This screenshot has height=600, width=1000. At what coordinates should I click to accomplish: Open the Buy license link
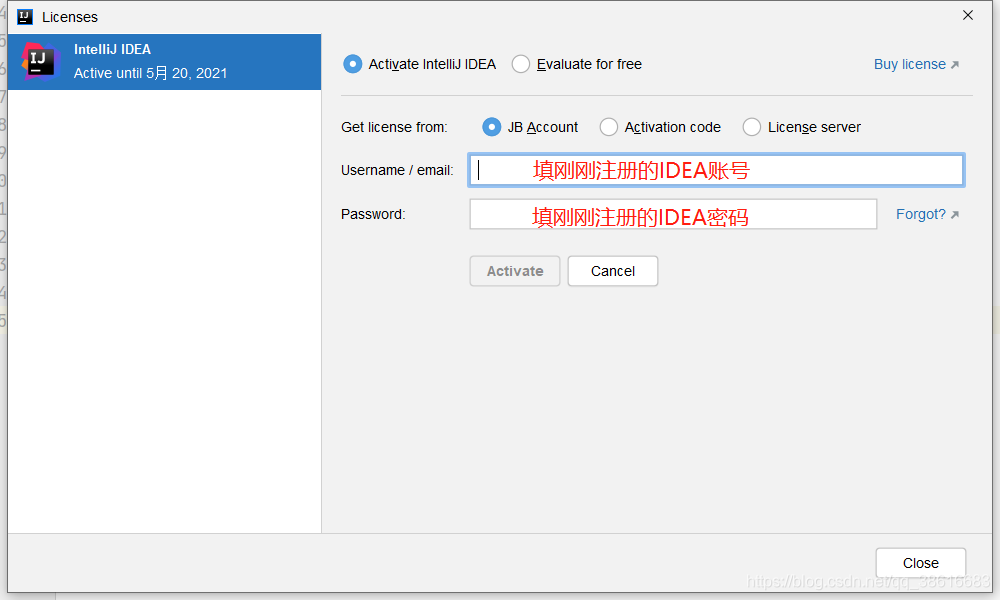point(916,64)
